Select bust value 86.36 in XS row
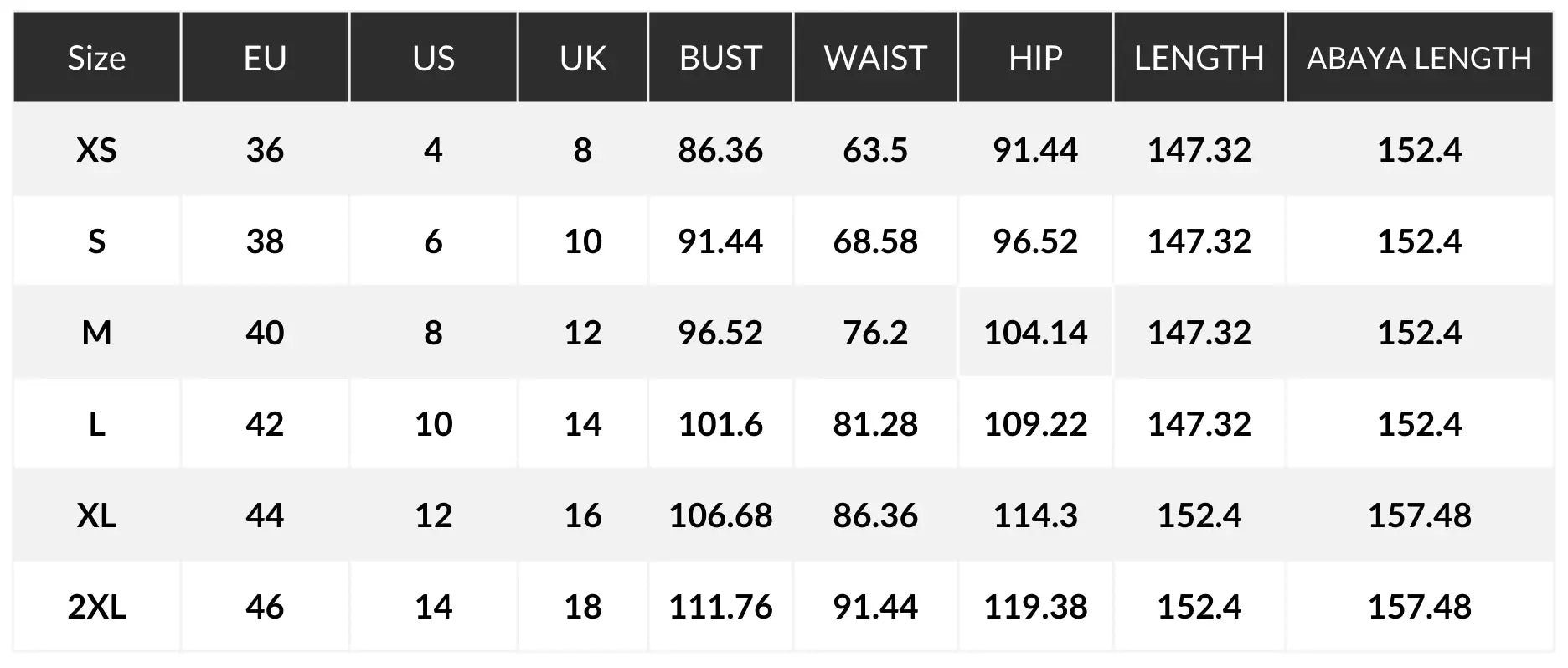 point(720,150)
